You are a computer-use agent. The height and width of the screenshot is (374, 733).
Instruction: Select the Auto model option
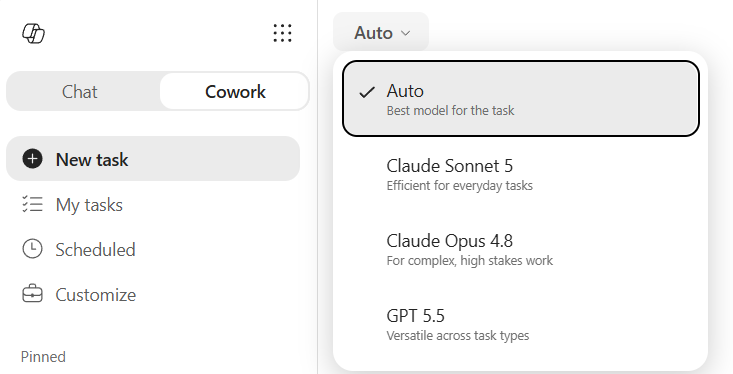521,99
